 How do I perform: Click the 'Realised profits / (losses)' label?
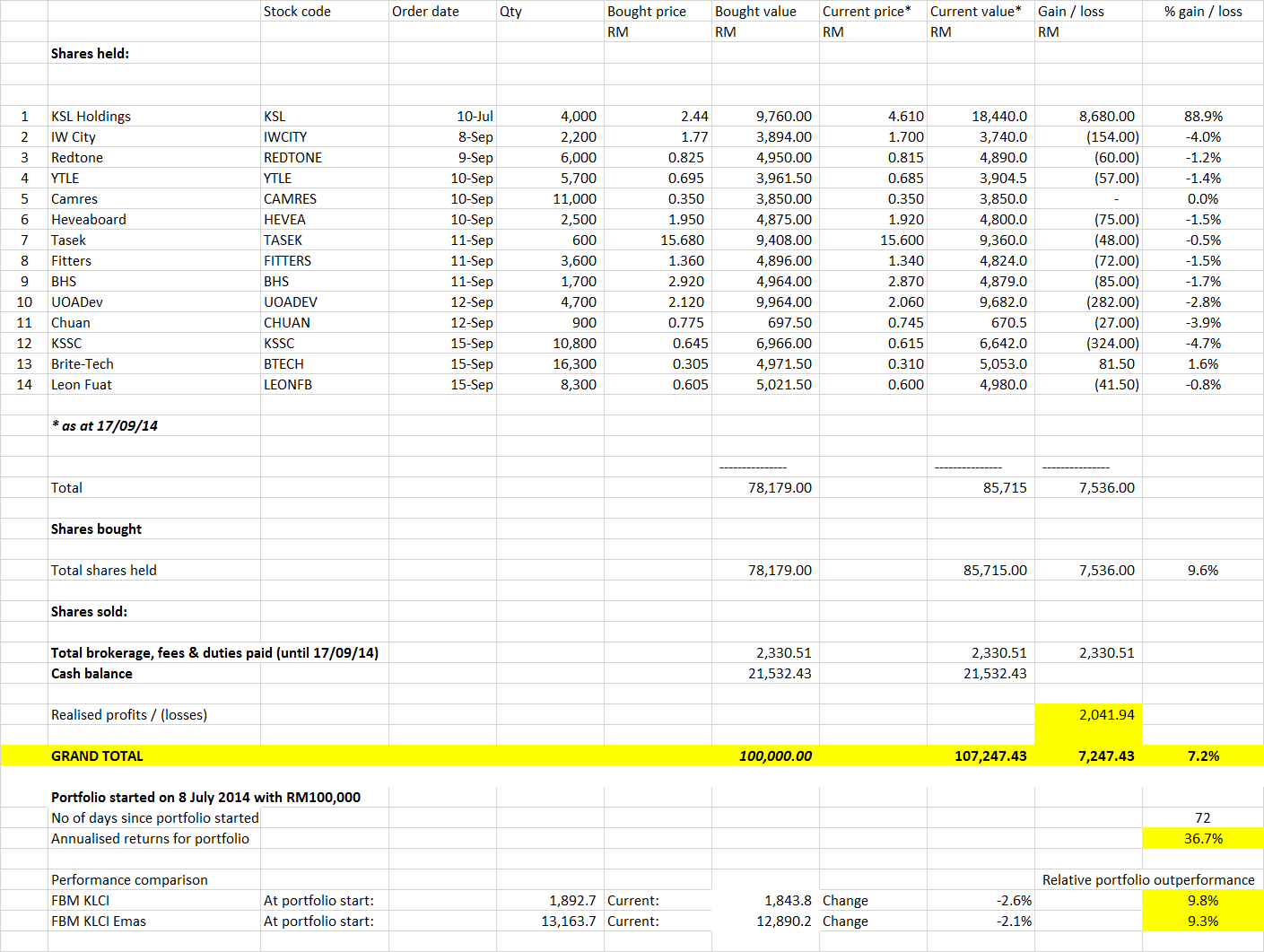(x=129, y=715)
